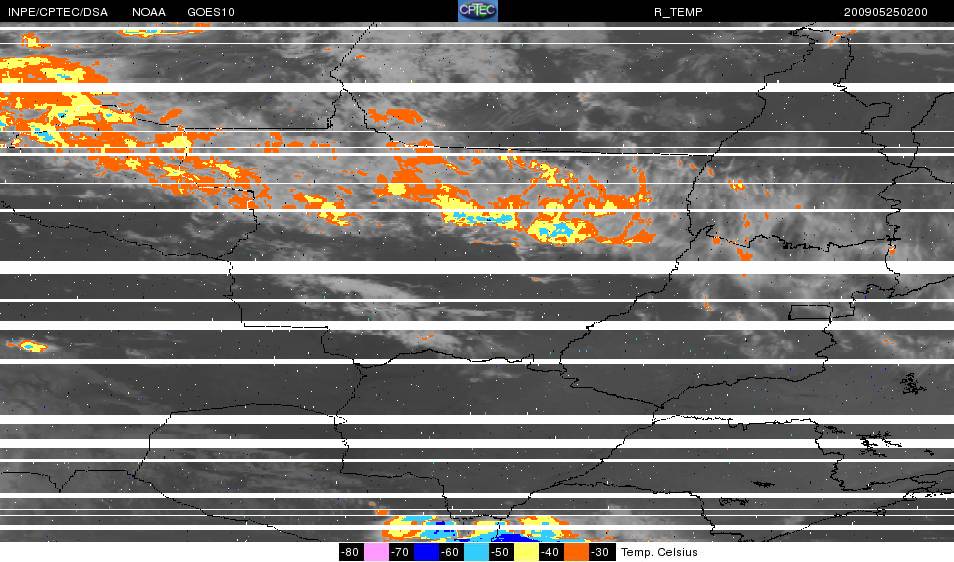954x562 pixels.
Task: Click the INPE/CPTEC/DSA header label
Action: (x=58, y=12)
